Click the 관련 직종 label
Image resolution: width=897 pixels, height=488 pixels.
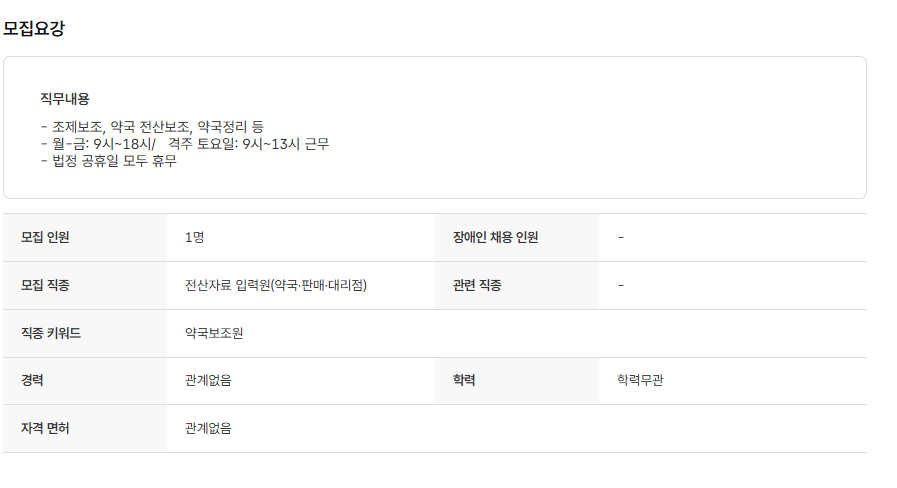(x=477, y=285)
